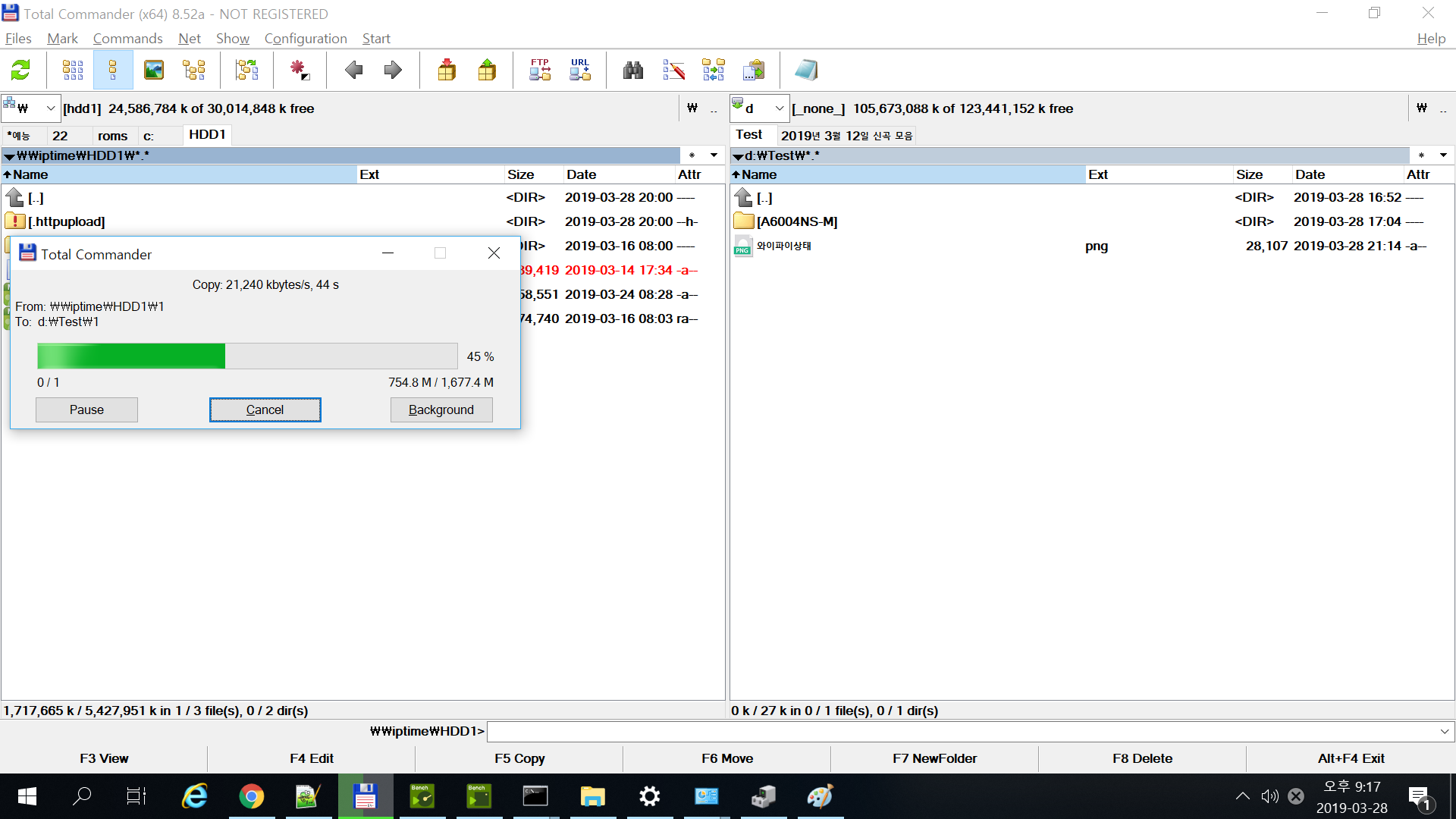1456x819 pixels.
Task: Click the Command Prompt taskbar icon
Action: pos(536,796)
